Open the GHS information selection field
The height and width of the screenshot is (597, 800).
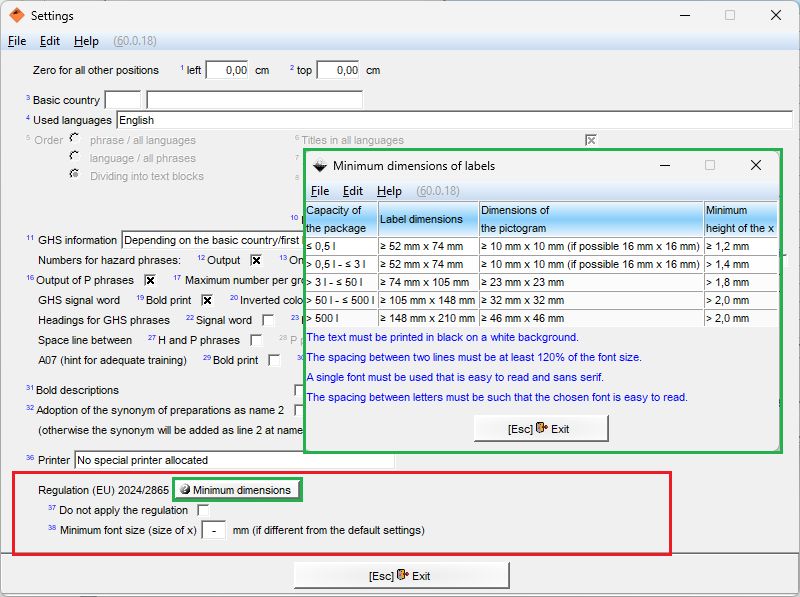(213, 240)
